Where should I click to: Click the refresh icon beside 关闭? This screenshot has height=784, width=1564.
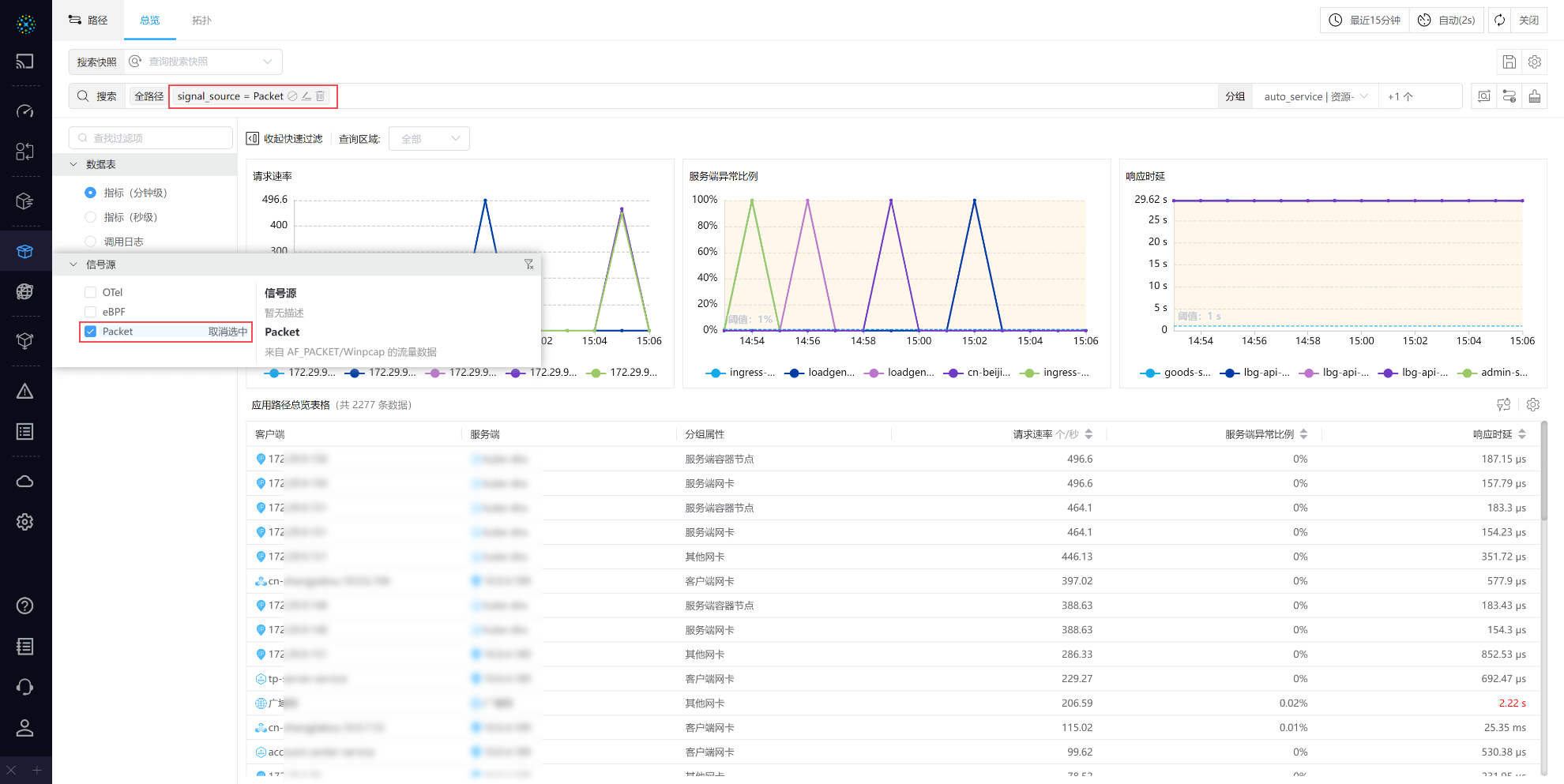click(x=1499, y=21)
